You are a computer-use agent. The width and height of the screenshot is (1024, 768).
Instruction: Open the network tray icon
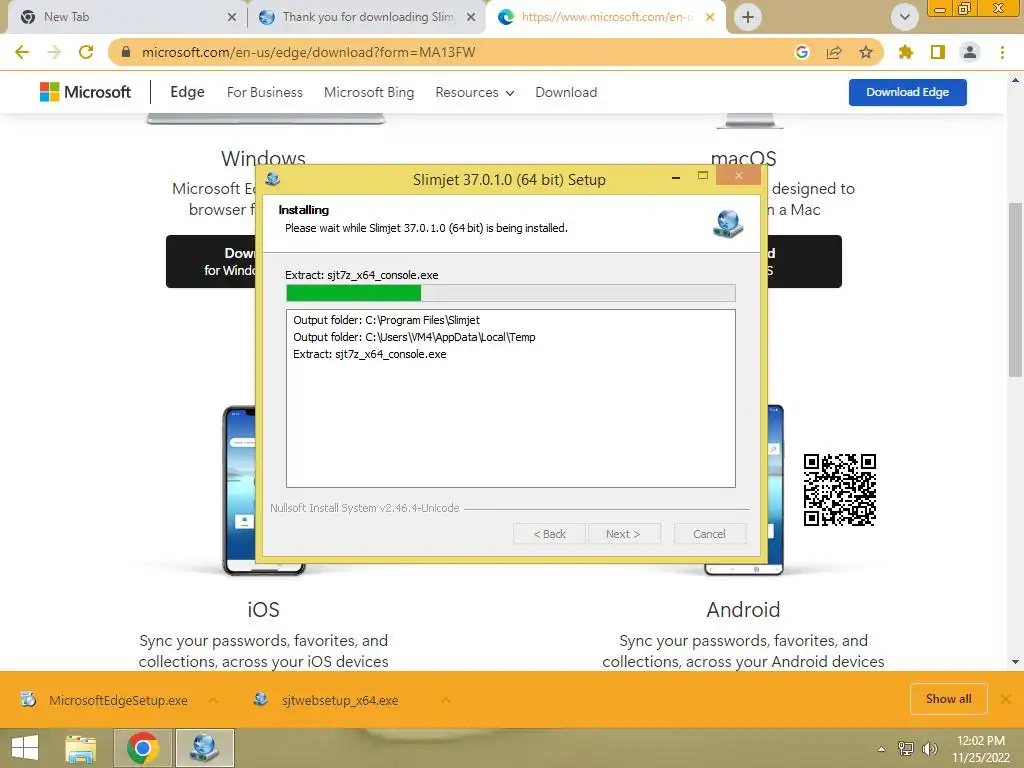[906, 749]
